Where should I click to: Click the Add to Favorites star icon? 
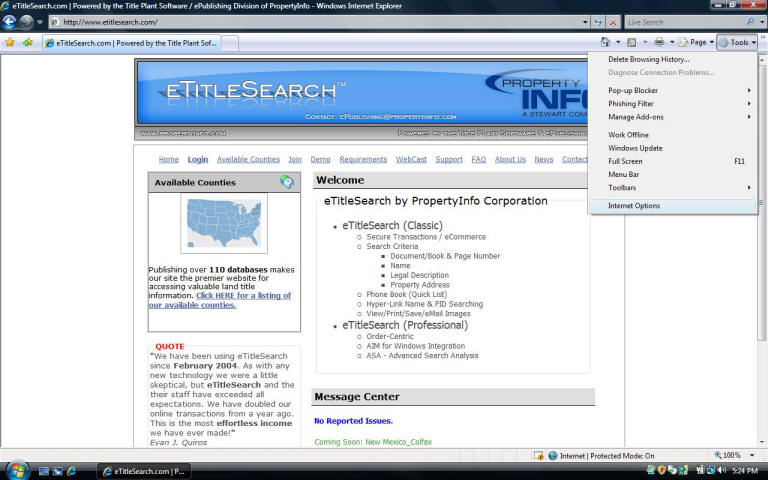(28, 43)
